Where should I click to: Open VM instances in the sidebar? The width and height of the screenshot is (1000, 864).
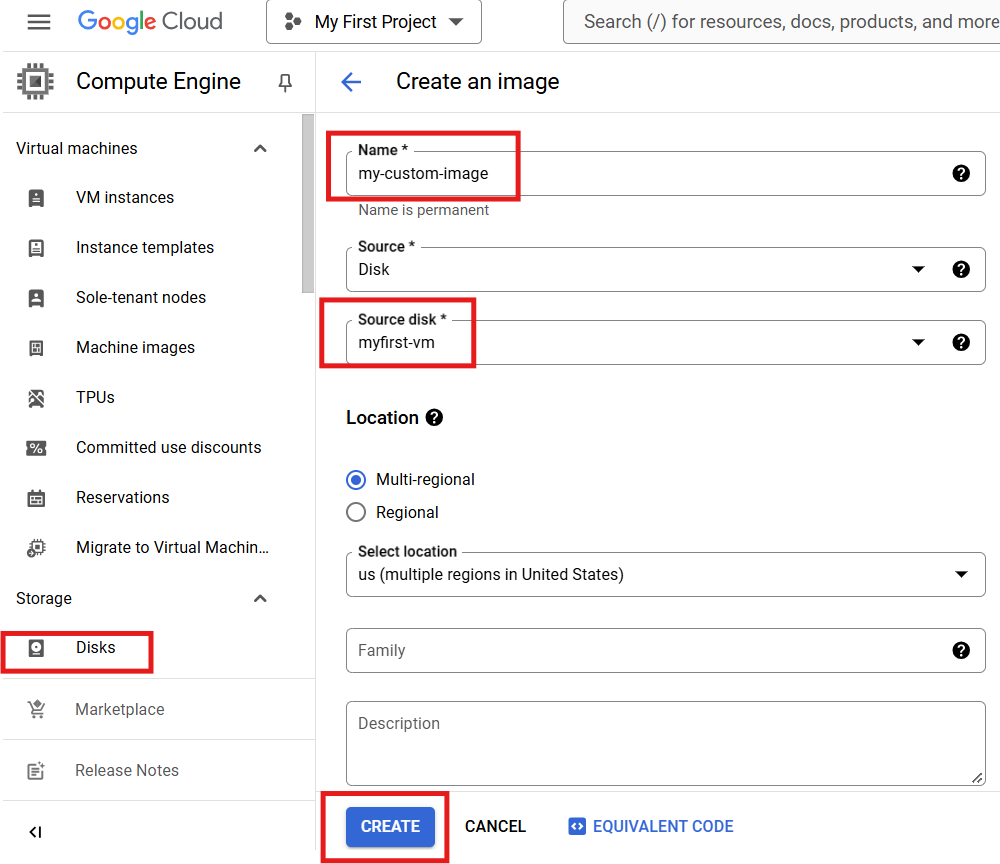click(x=125, y=197)
